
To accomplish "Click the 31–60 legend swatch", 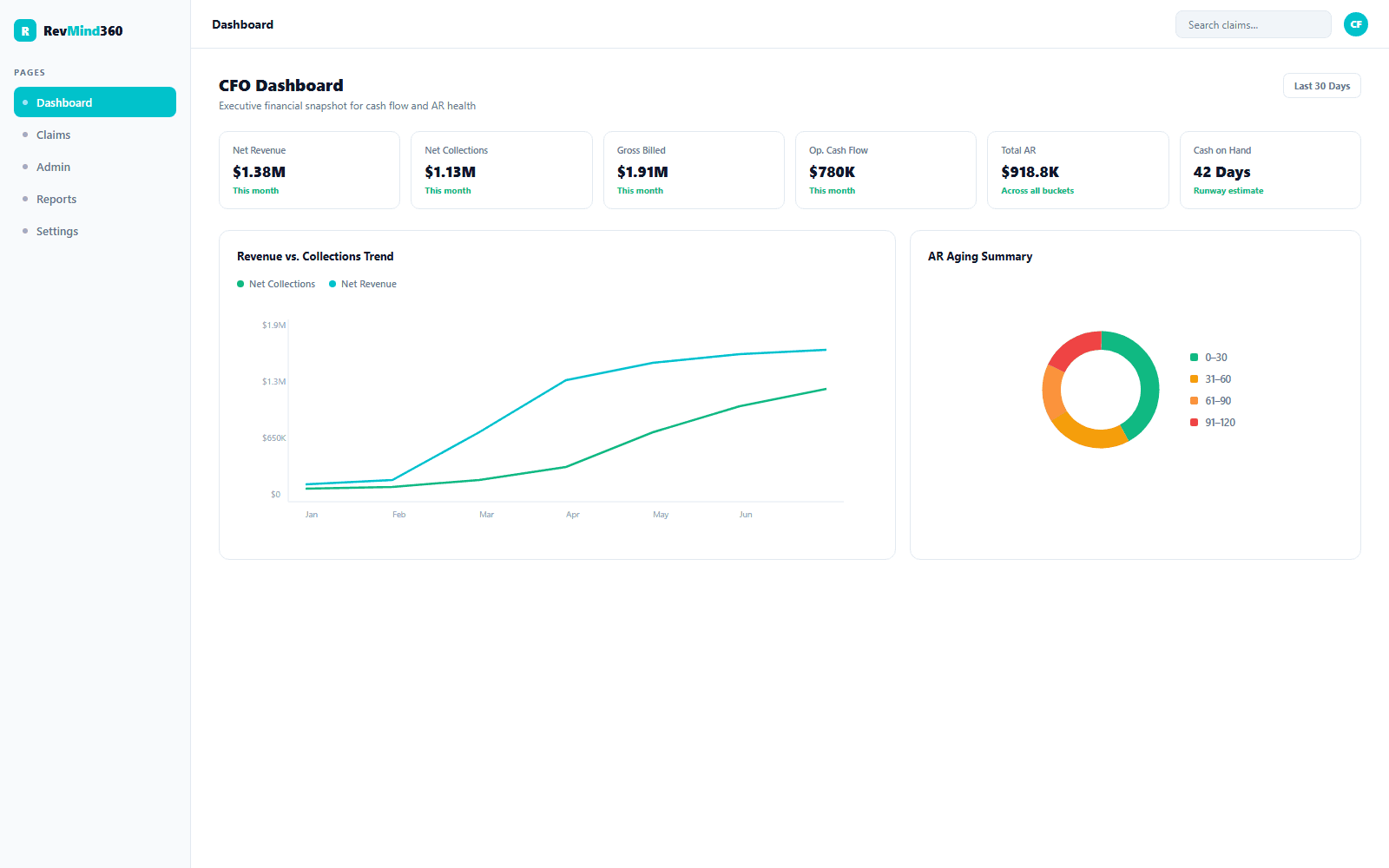I will point(1194,379).
